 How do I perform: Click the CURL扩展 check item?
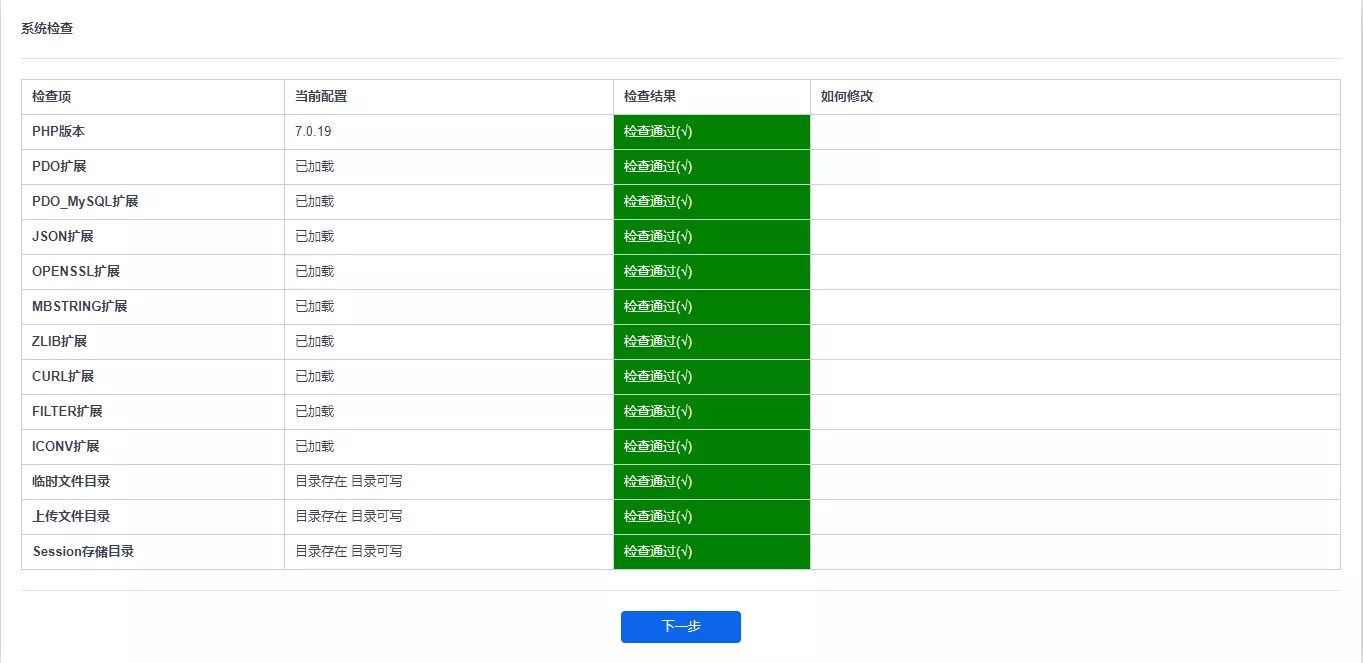[63, 377]
